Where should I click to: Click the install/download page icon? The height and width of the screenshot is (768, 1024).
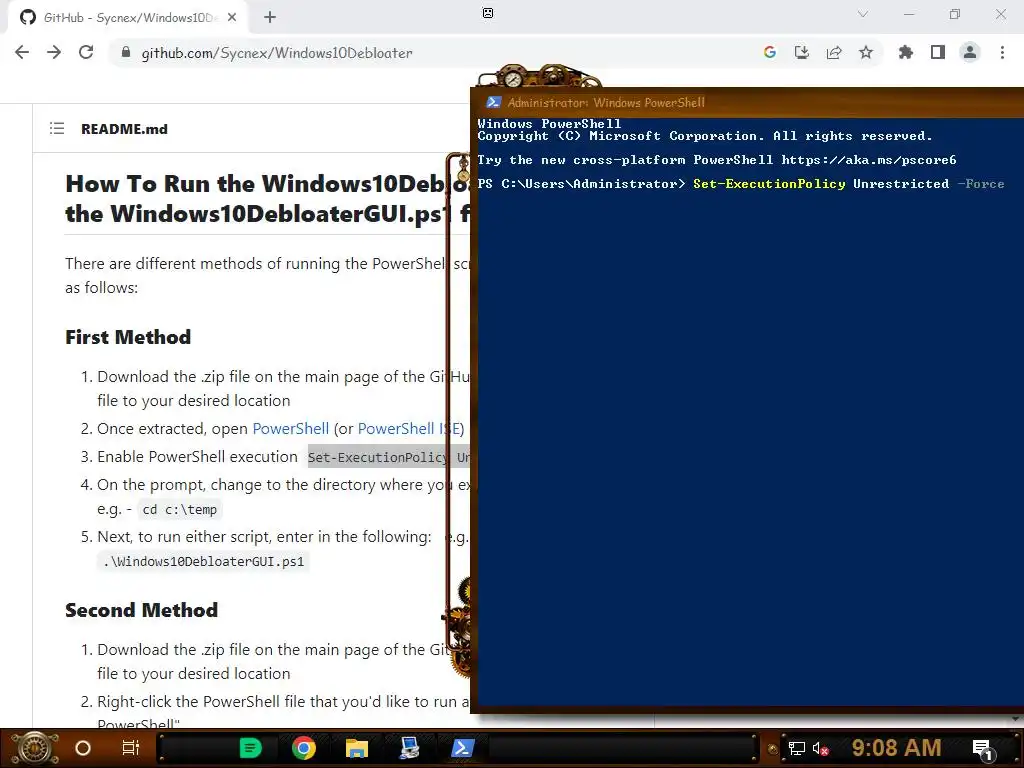pyautogui.click(x=801, y=52)
